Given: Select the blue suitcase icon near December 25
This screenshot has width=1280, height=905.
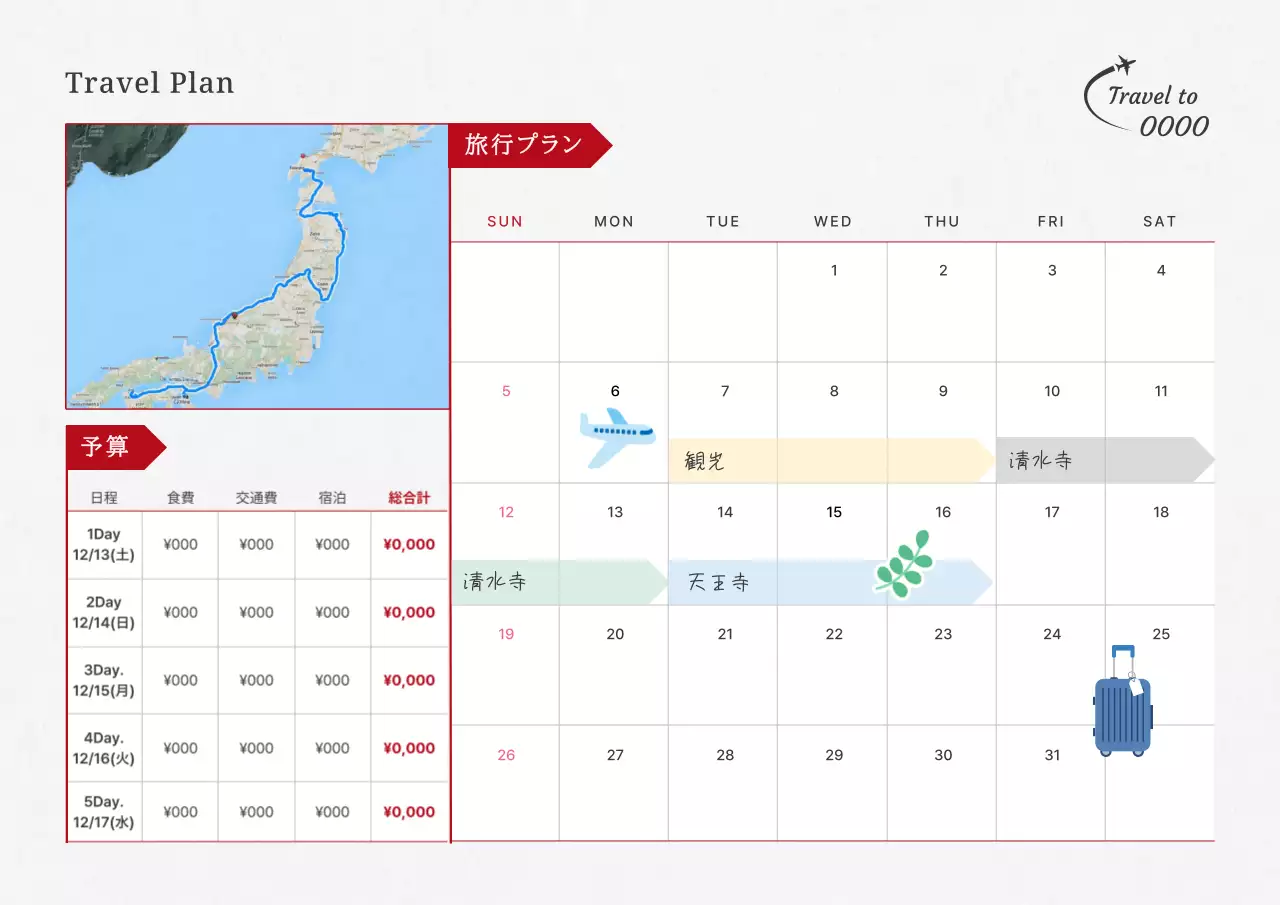Looking at the screenshot, I should (1122, 700).
